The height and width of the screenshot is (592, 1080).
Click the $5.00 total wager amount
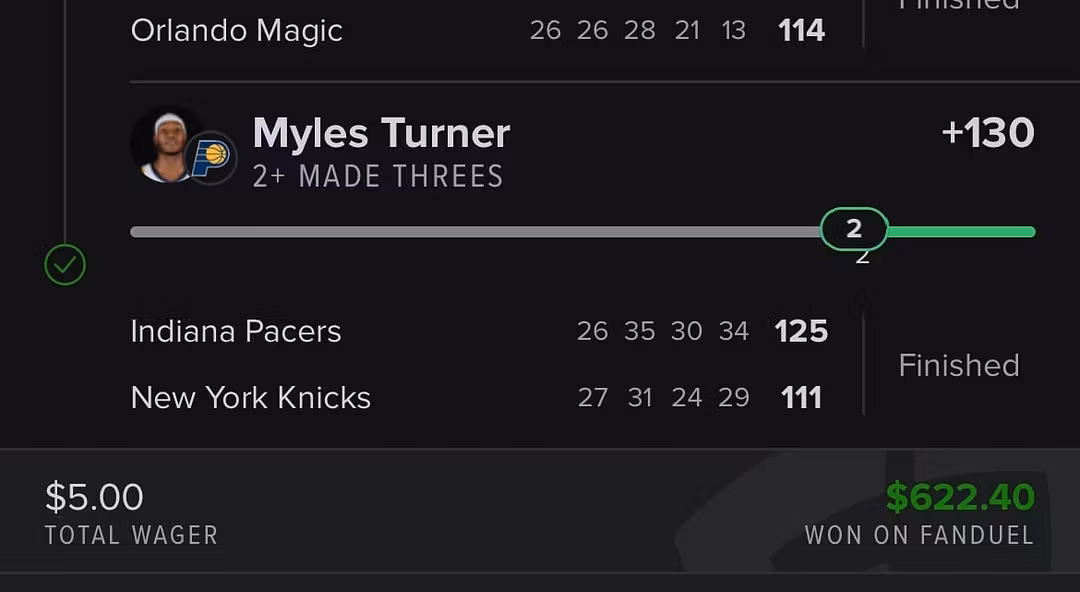coord(94,497)
